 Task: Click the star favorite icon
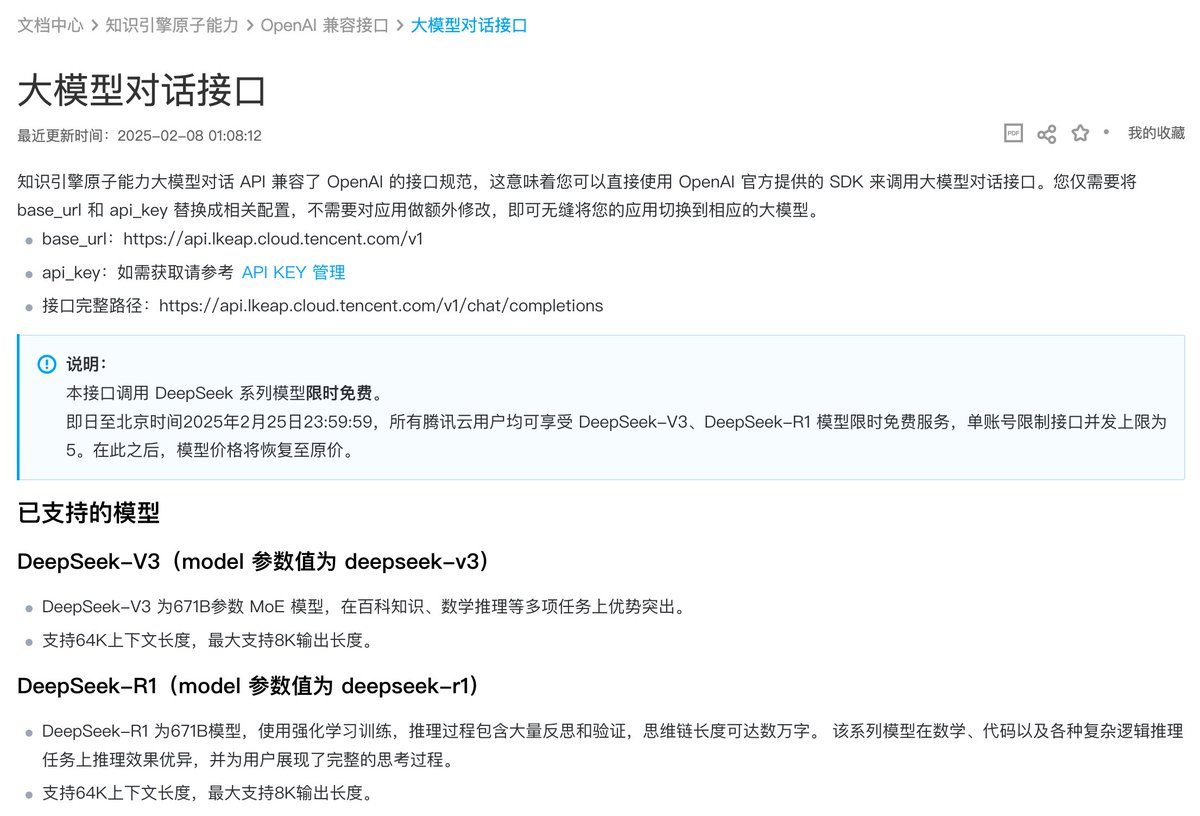click(1080, 133)
